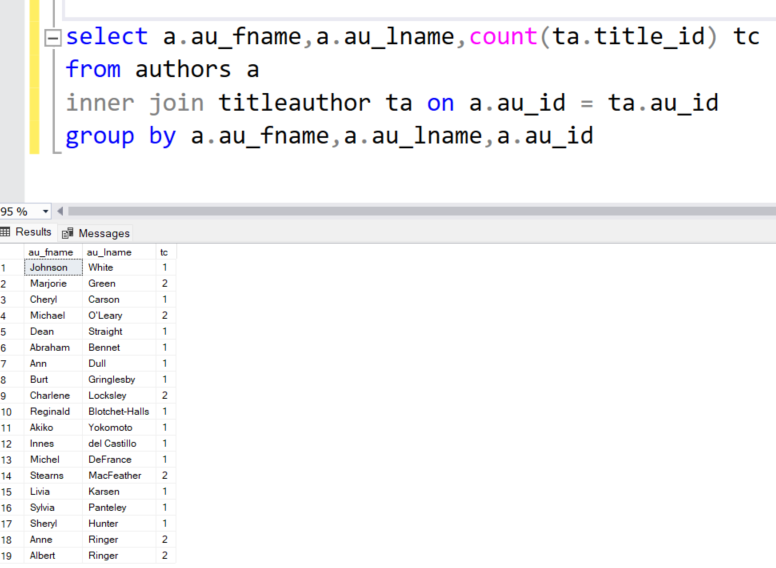Select the Stearns cell
Screen dimensions: 776x568
pos(53,475)
